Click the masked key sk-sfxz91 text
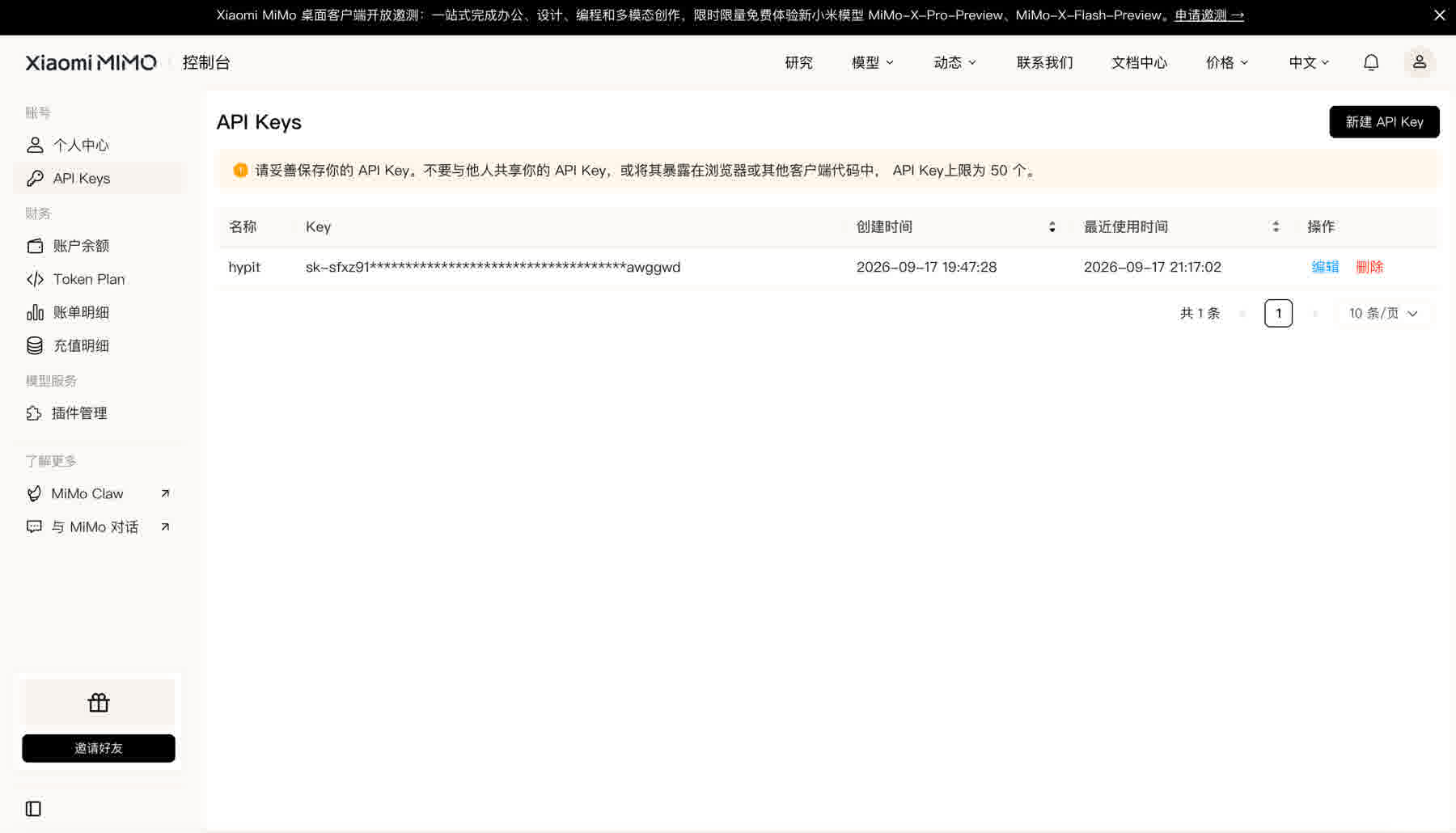The height and width of the screenshot is (833, 1456). (x=493, y=267)
